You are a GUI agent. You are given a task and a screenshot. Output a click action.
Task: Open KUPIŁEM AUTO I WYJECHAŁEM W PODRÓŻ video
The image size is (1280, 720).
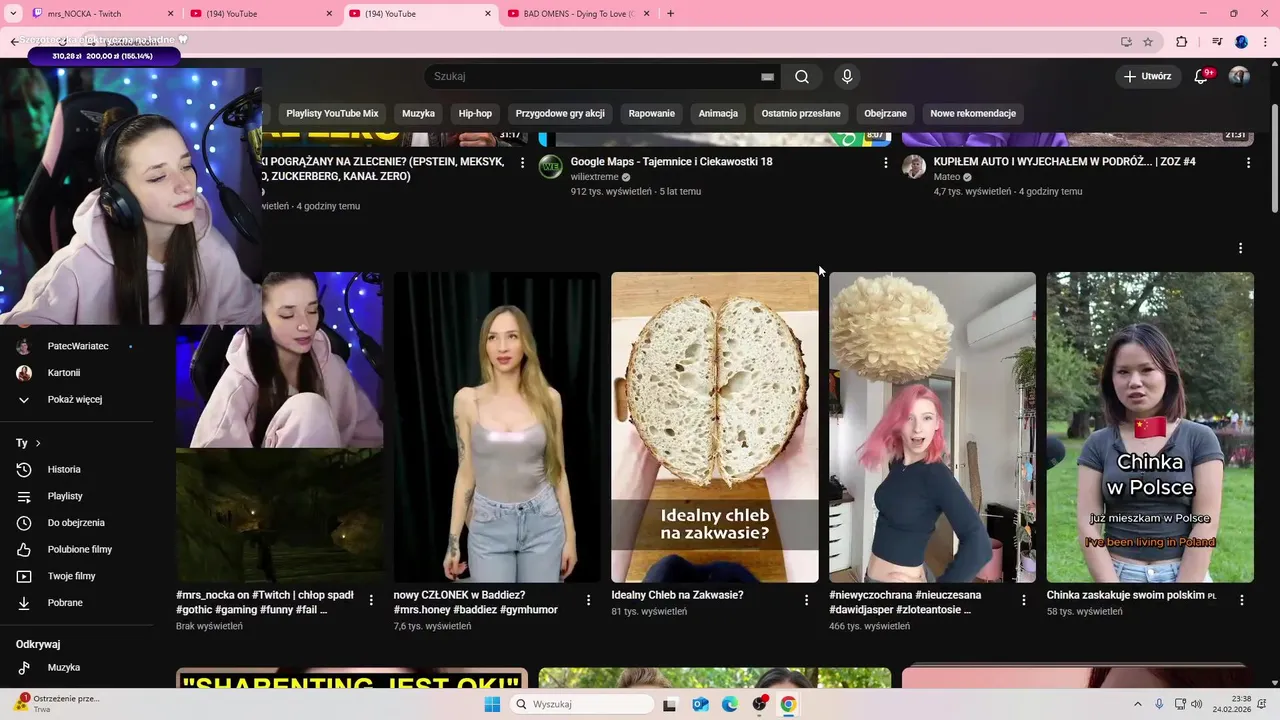pyautogui.click(x=1064, y=161)
